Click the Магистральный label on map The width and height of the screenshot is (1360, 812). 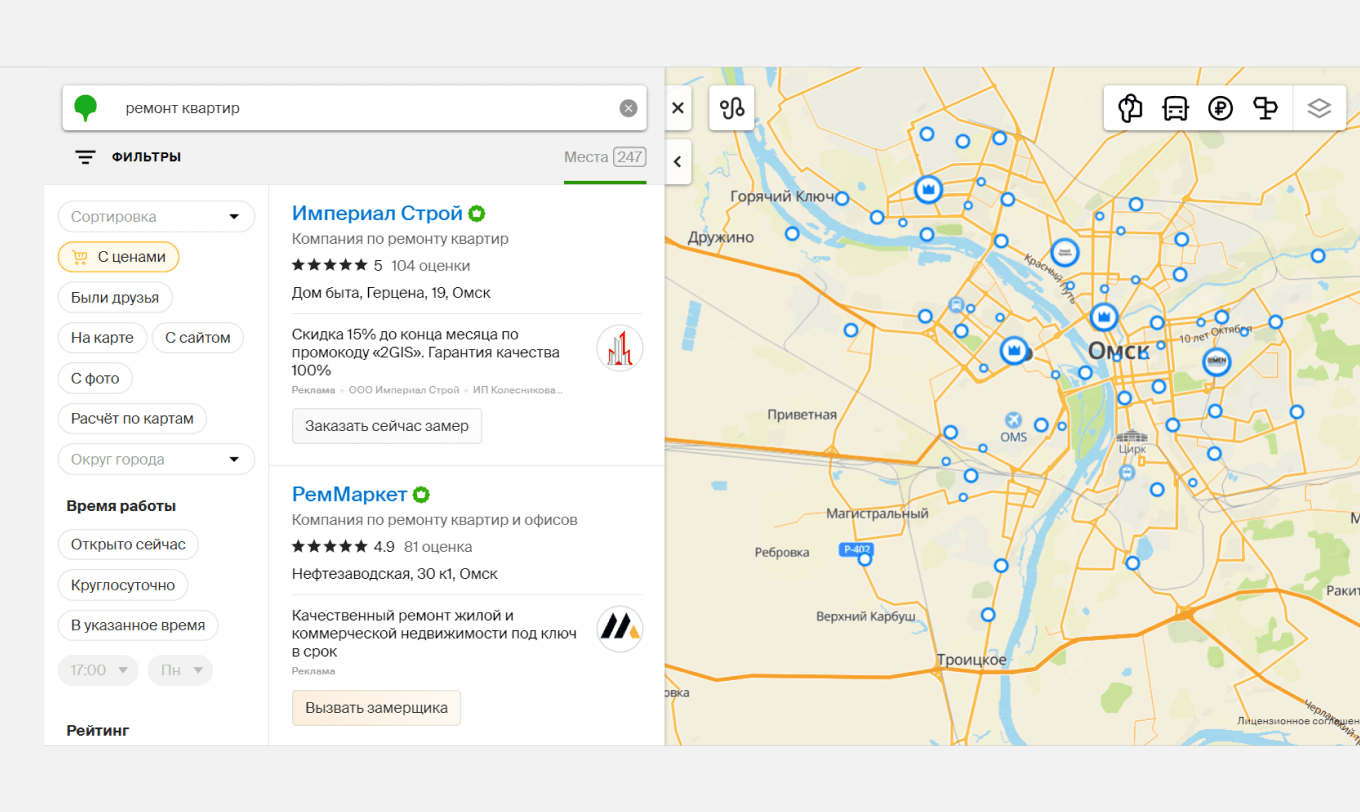878,514
